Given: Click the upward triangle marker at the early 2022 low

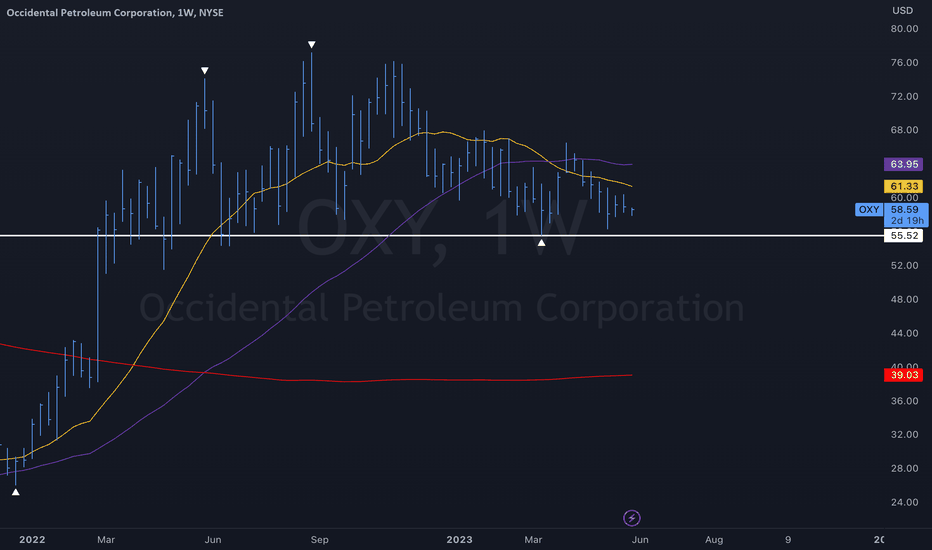Looking at the screenshot, I should (x=15, y=492).
